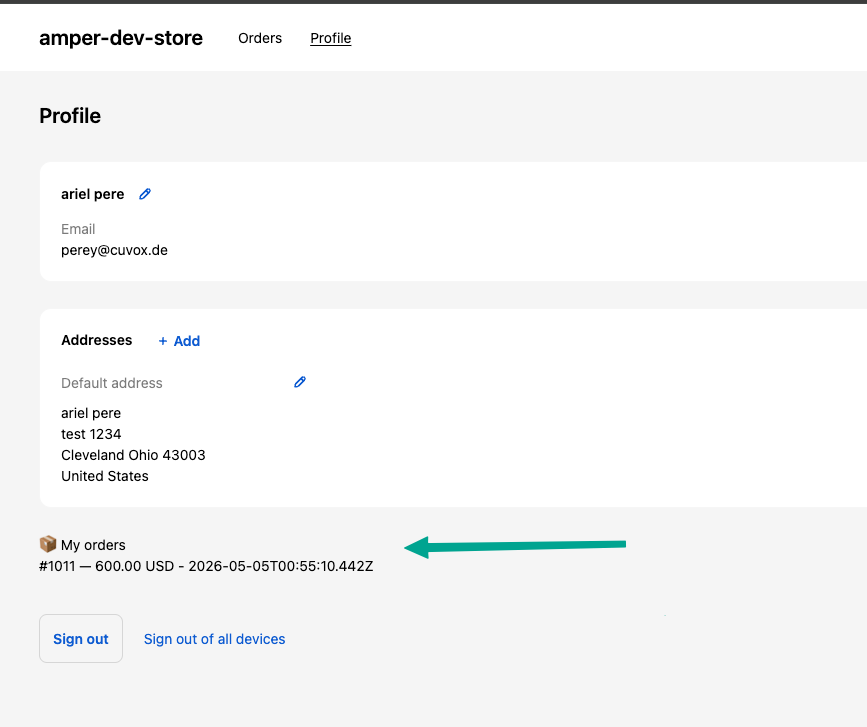This screenshot has width=867, height=727.
Task: Add a new address
Action: (179, 341)
